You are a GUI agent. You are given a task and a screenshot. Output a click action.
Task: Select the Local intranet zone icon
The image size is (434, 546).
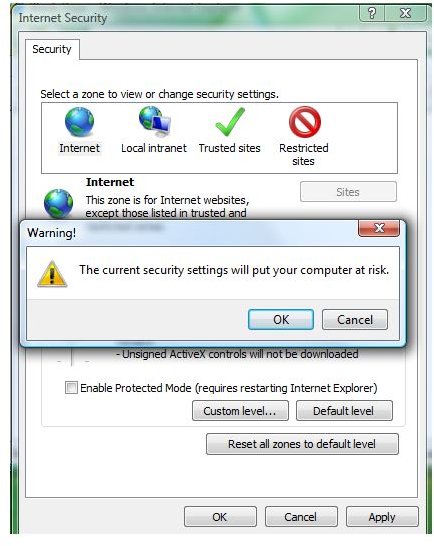(155, 121)
